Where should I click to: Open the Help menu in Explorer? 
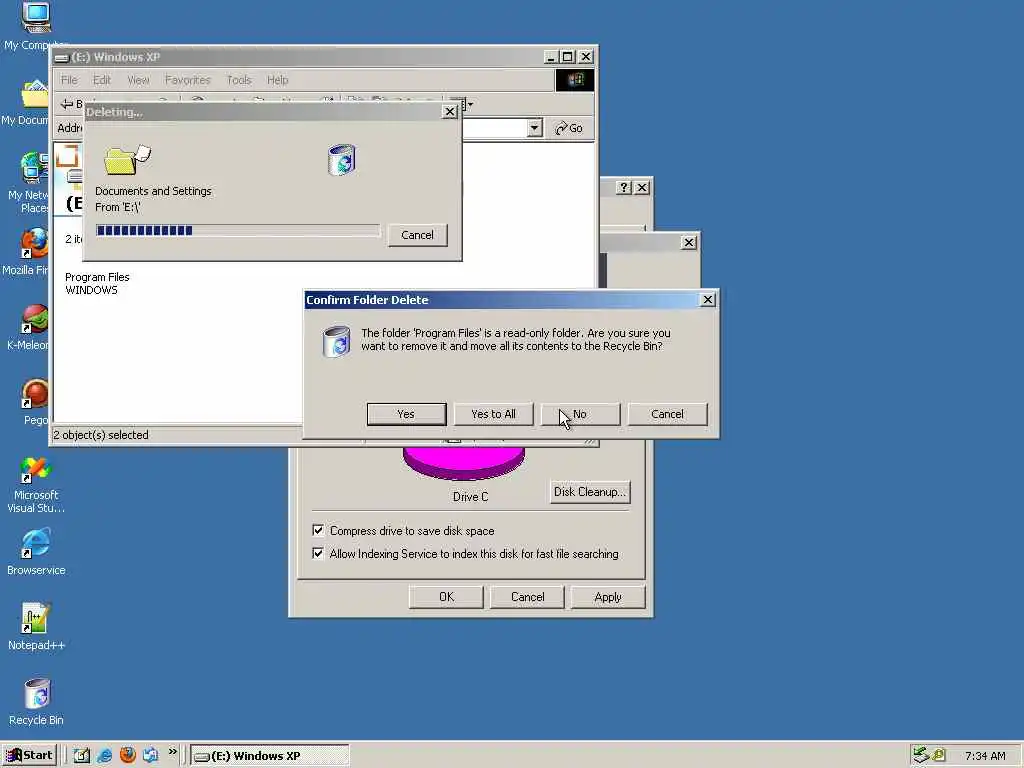[278, 80]
